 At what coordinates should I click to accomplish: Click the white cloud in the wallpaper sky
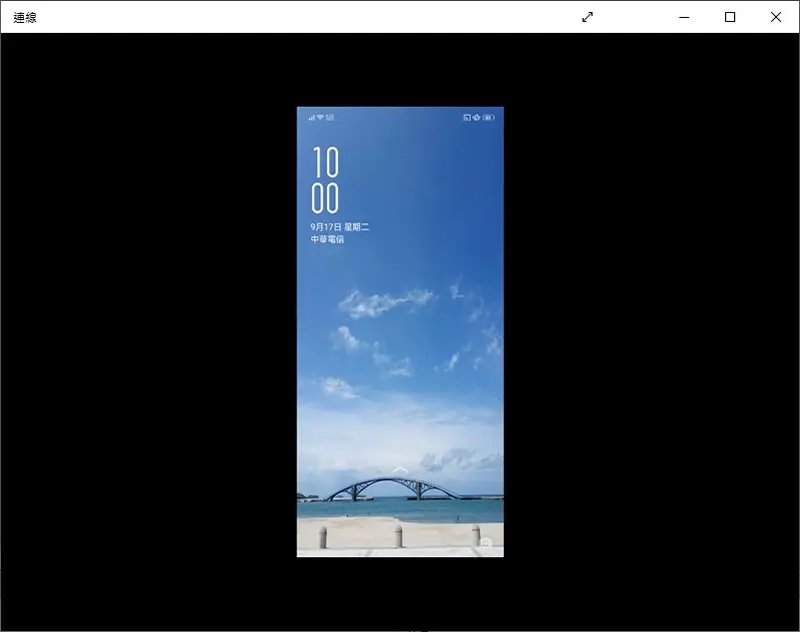click(385, 302)
